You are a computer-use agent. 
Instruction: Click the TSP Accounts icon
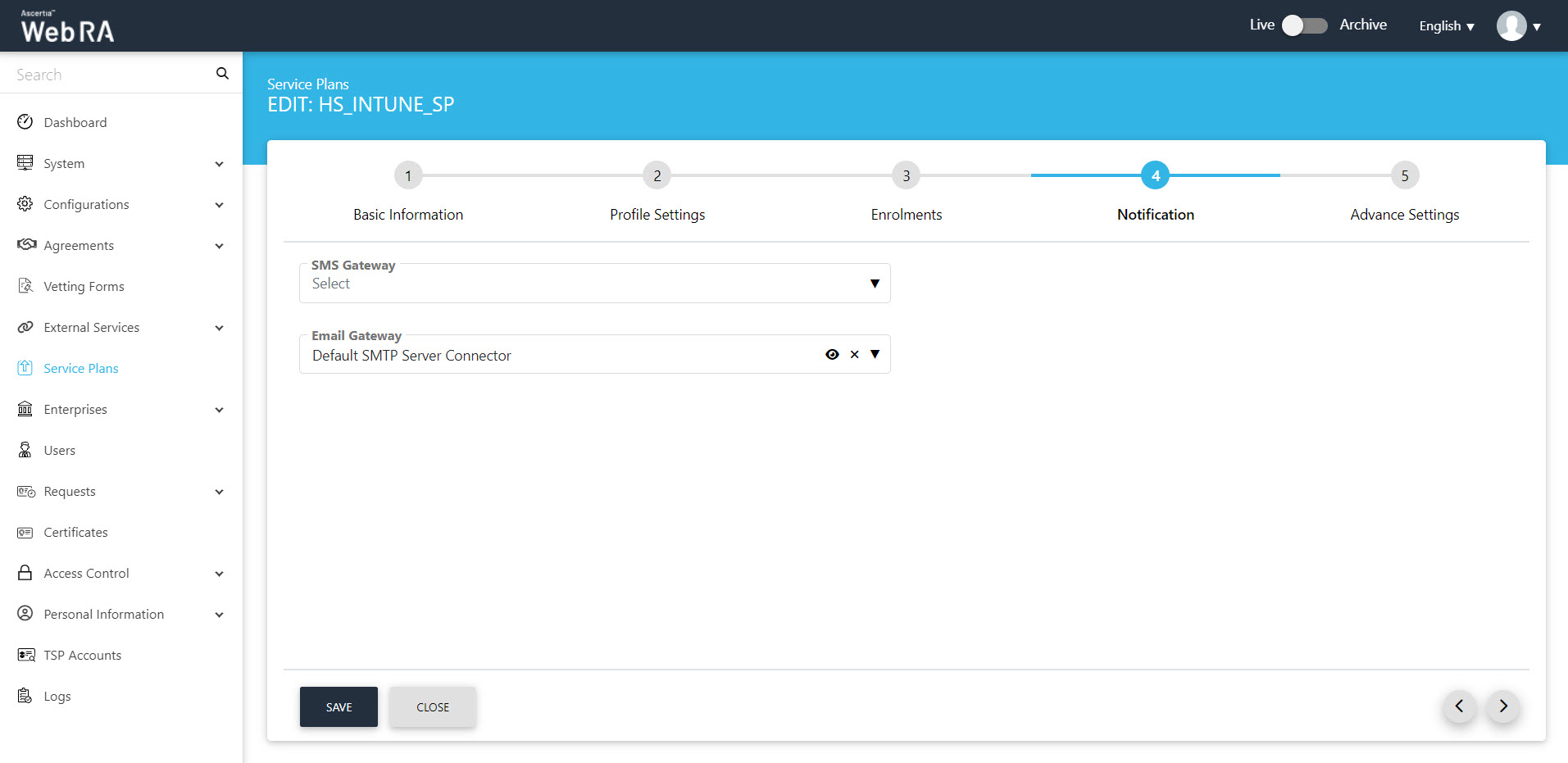[26, 655]
